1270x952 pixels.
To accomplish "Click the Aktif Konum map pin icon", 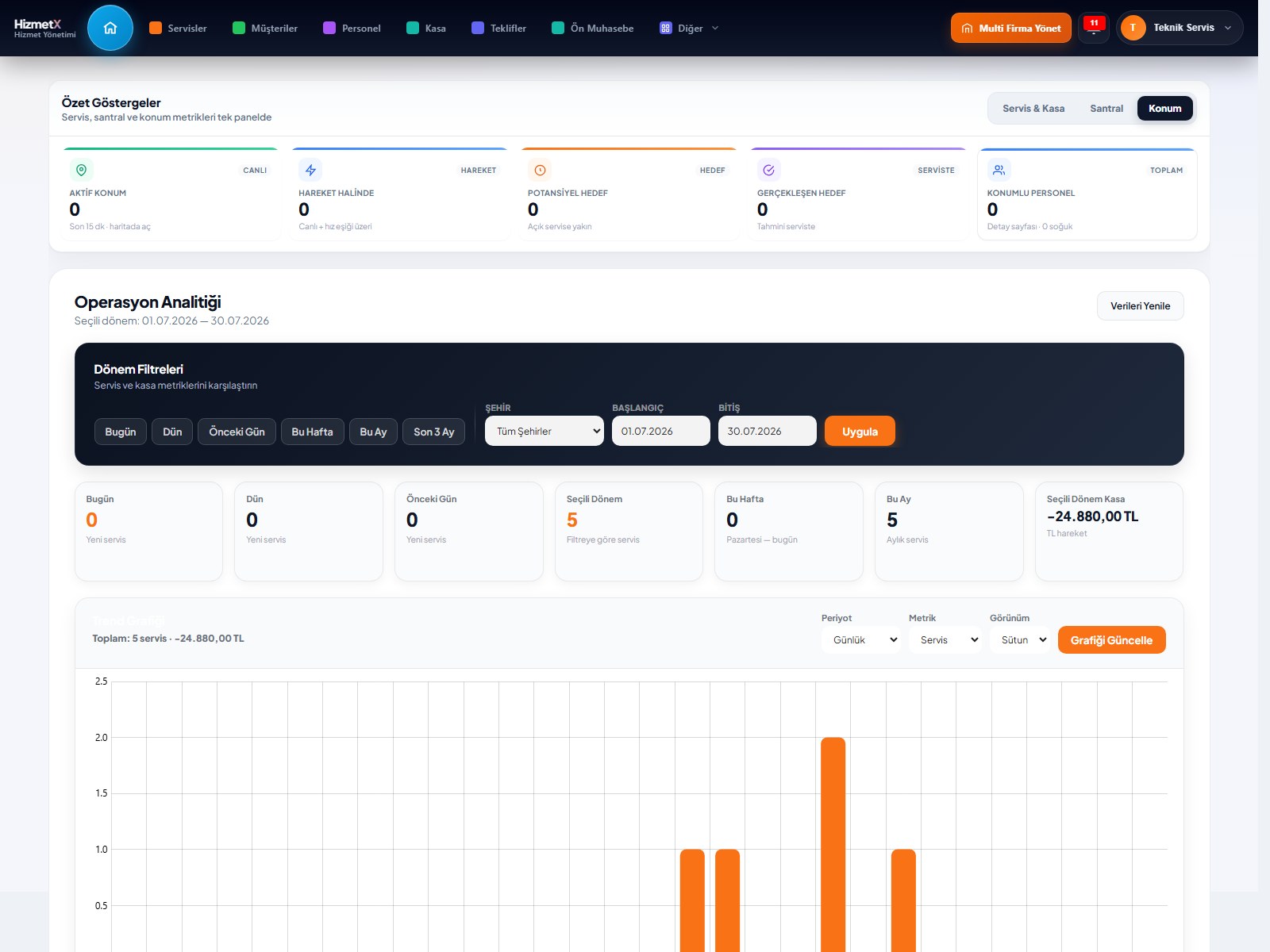I will [81, 170].
